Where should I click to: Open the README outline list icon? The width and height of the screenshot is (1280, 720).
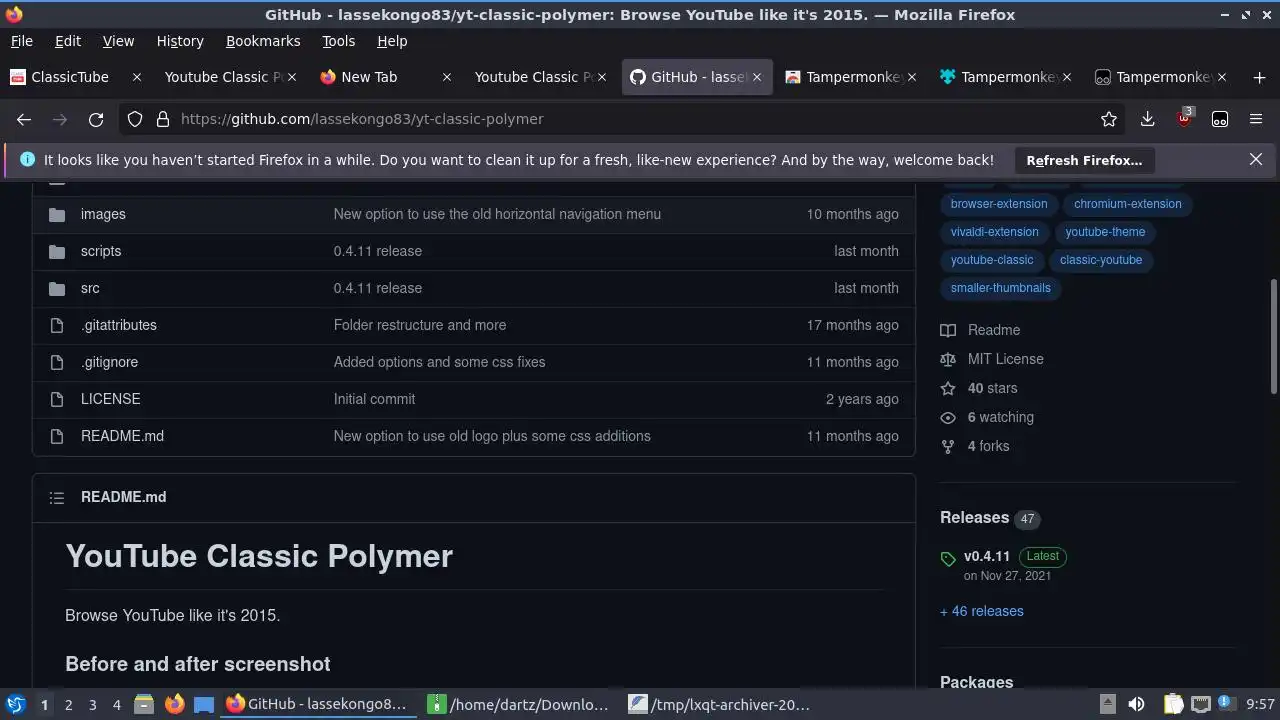tap(57, 497)
